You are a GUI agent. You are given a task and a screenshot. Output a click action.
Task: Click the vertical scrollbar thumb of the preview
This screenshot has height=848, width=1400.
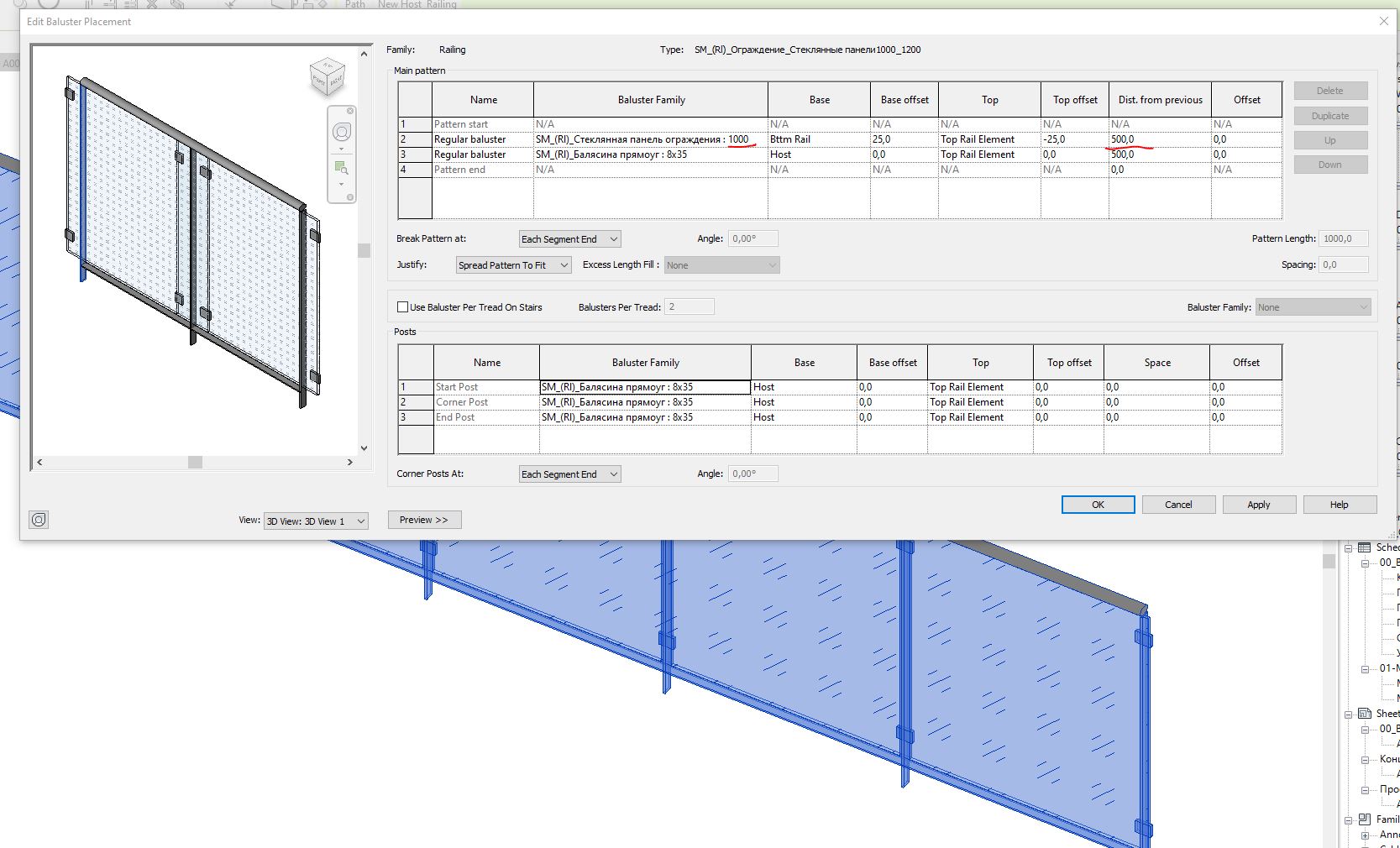[x=364, y=250]
